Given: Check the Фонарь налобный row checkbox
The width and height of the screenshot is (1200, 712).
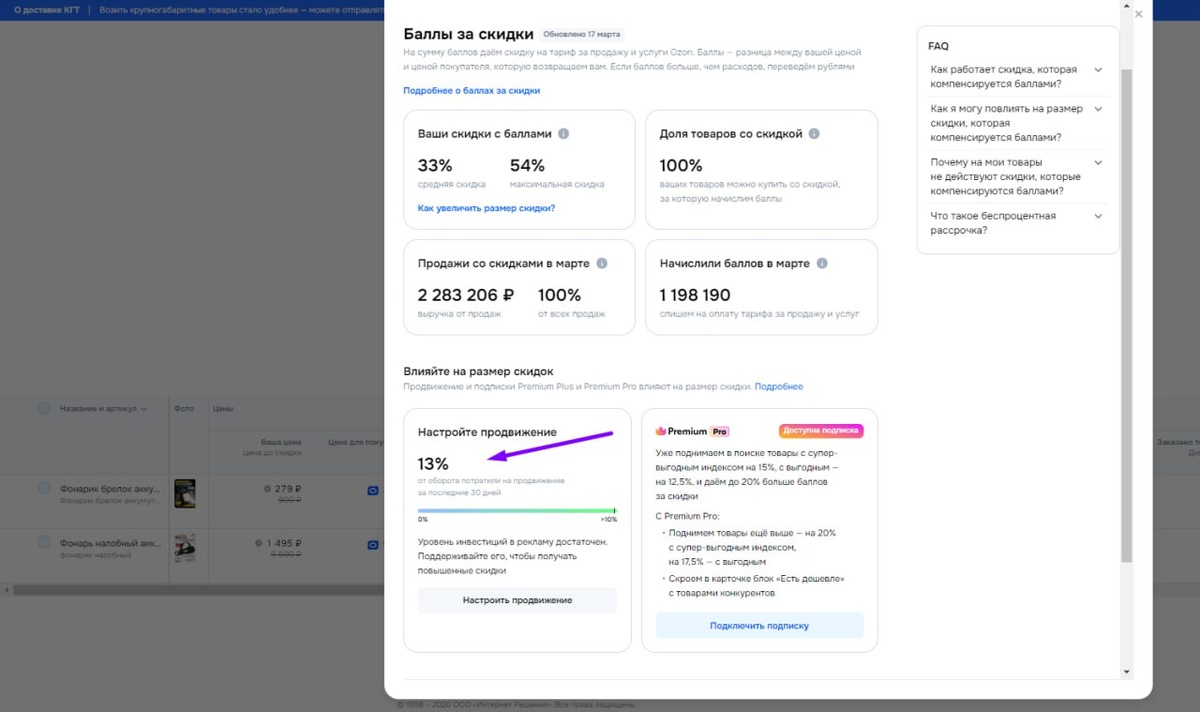Looking at the screenshot, I should click(x=44, y=542).
